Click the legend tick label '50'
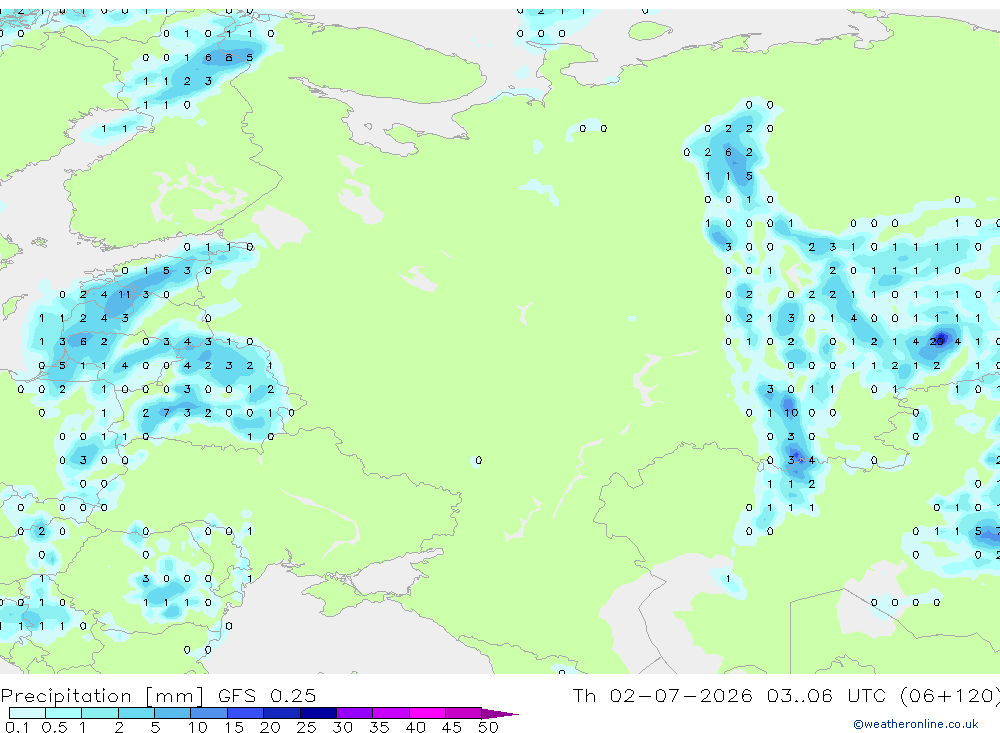The height and width of the screenshot is (733, 1000). coord(488,727)
